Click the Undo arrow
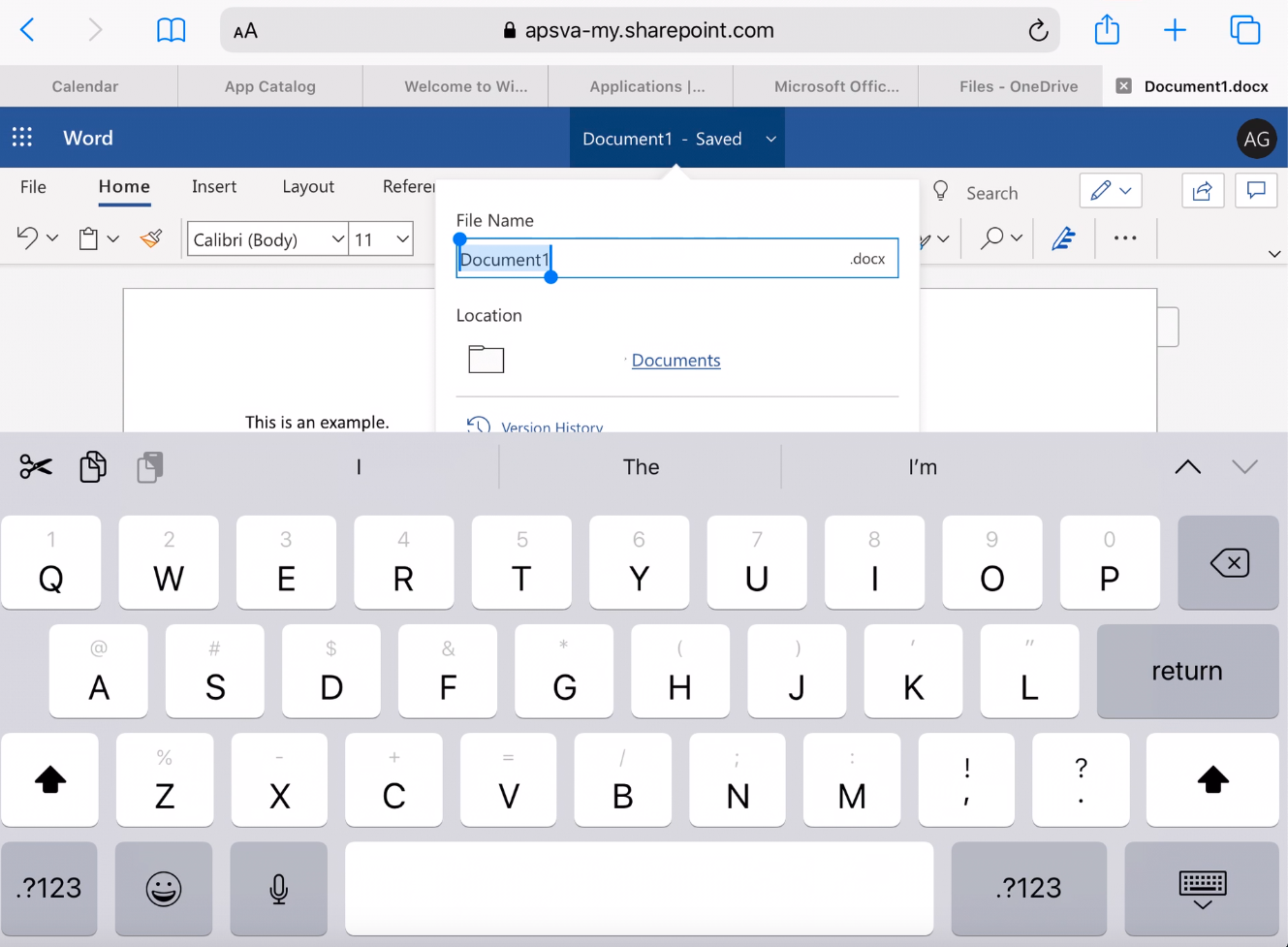This screenshot has height=947, width=1288. pyautogui.click(x=27, y=238)
